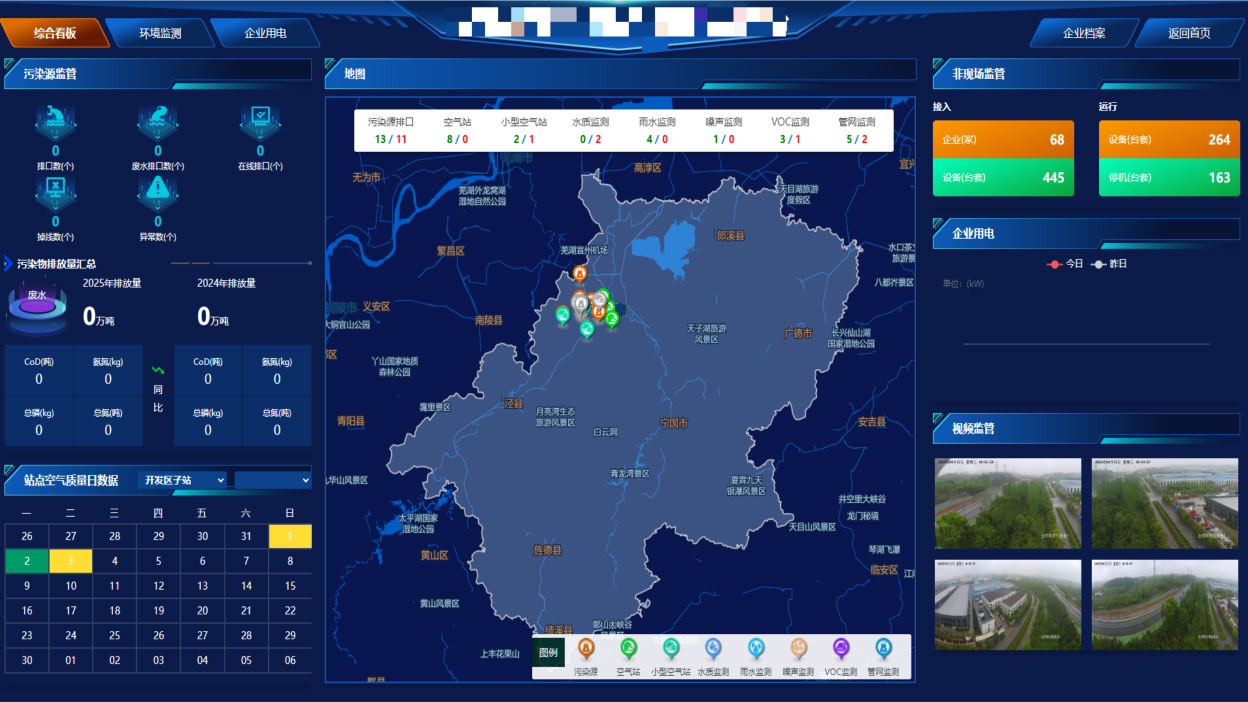Select yellow day 3 in calendar
The height and width of the screenshot is (702, 1248).
point(71,561)
